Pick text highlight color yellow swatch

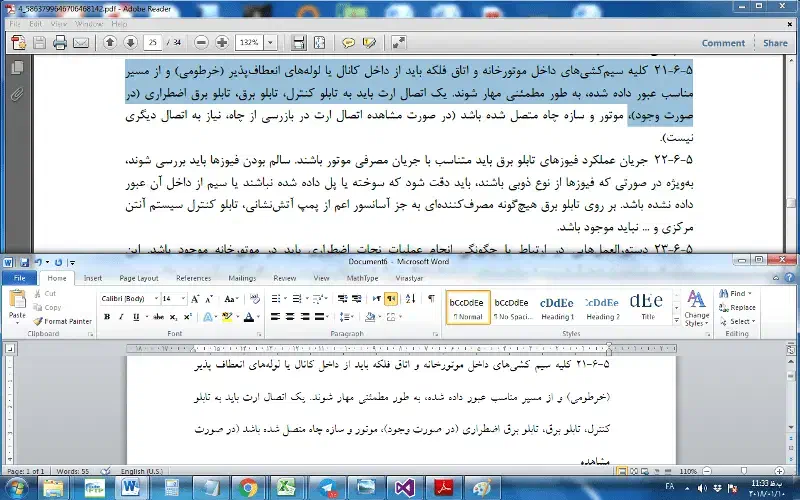click(x=227, y=317)
